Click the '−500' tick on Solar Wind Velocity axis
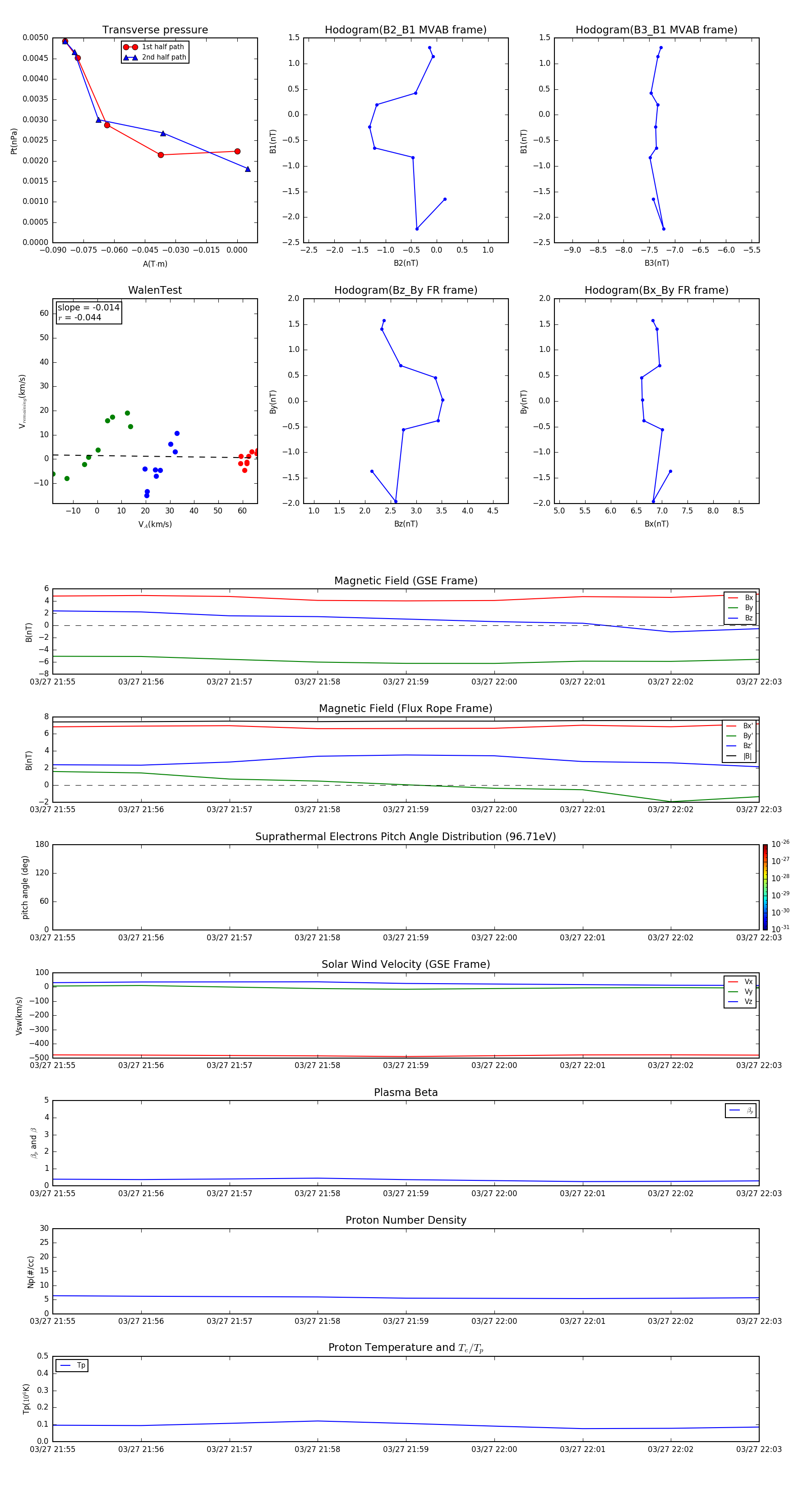The image size is (812, 1489). point(38,1058)
